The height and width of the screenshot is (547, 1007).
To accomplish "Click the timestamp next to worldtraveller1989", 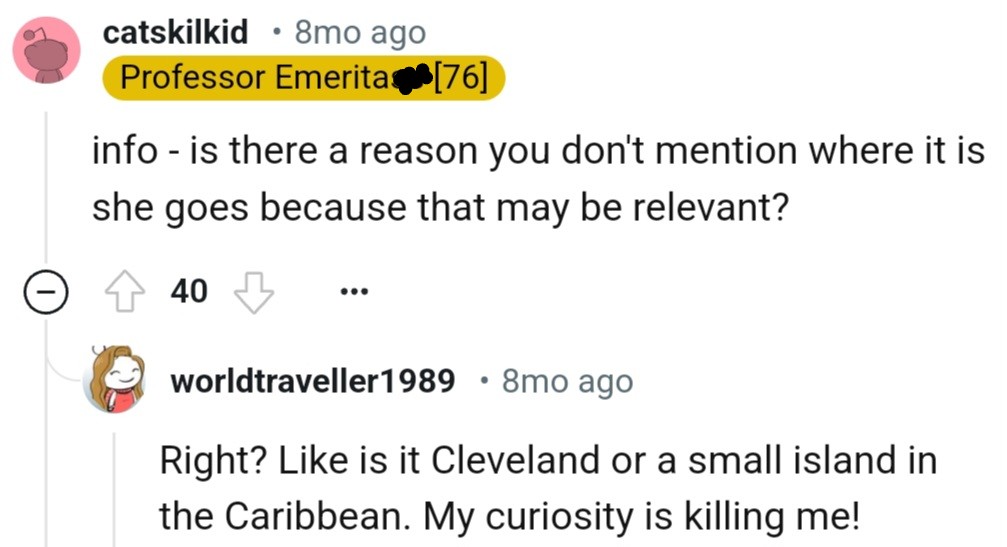I will point(567,381).
